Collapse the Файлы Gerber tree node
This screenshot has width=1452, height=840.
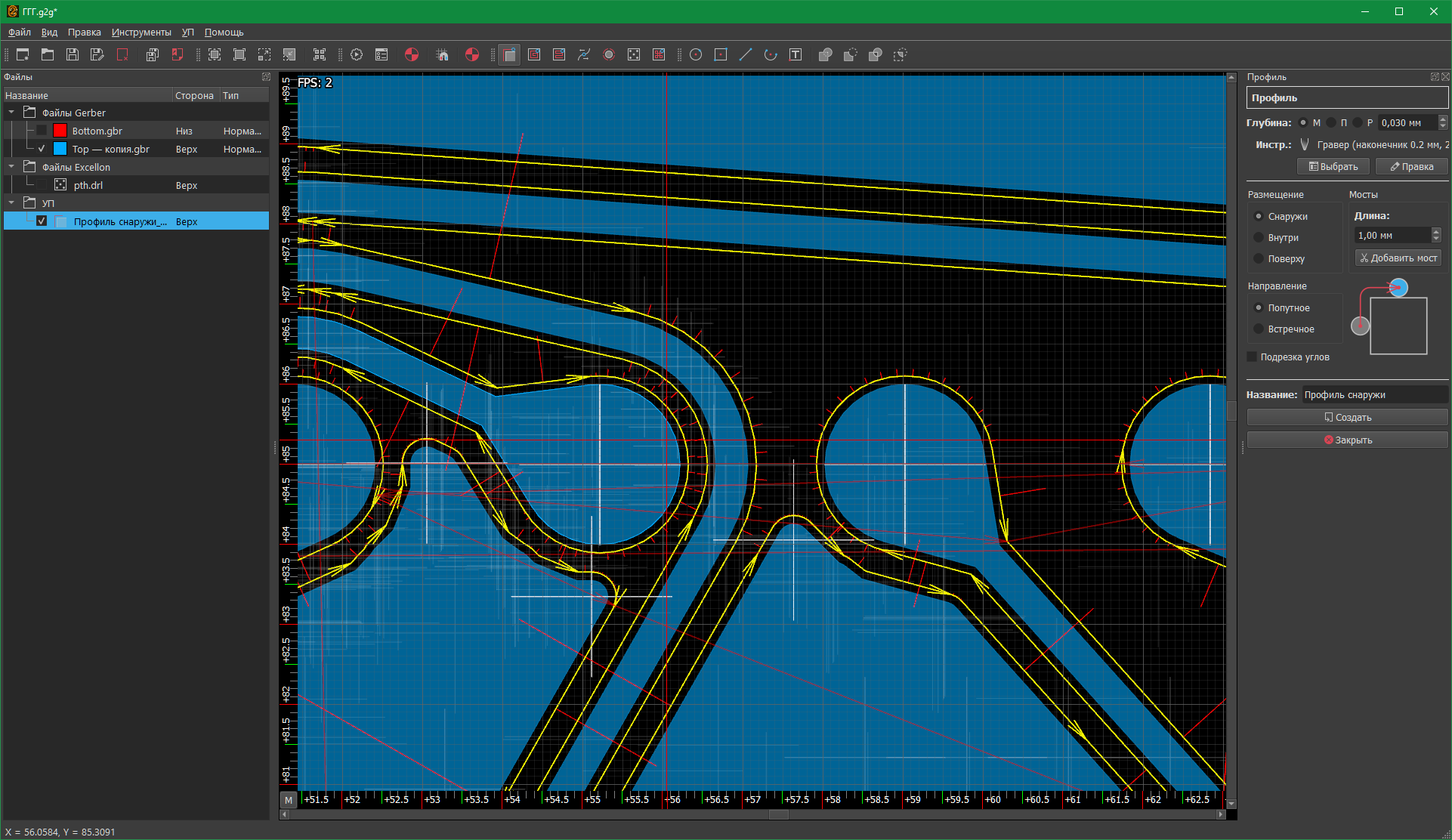11,113
